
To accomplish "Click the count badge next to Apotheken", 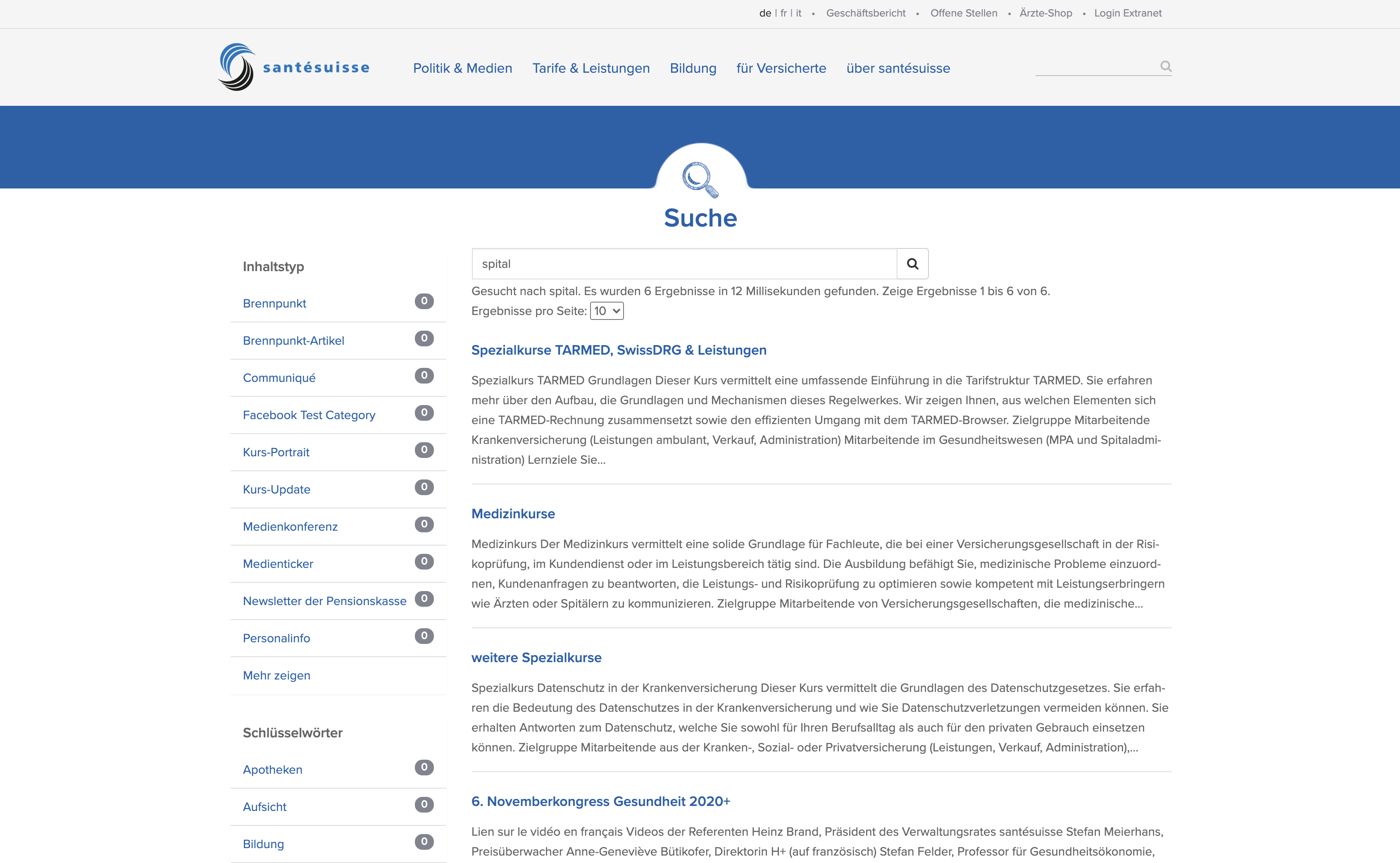I will [424, 767].
